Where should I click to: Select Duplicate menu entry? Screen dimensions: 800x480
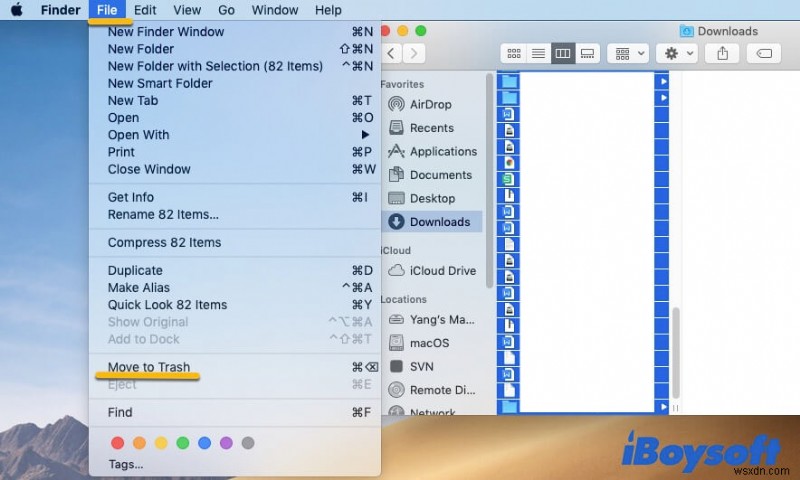tap(235, 270)
